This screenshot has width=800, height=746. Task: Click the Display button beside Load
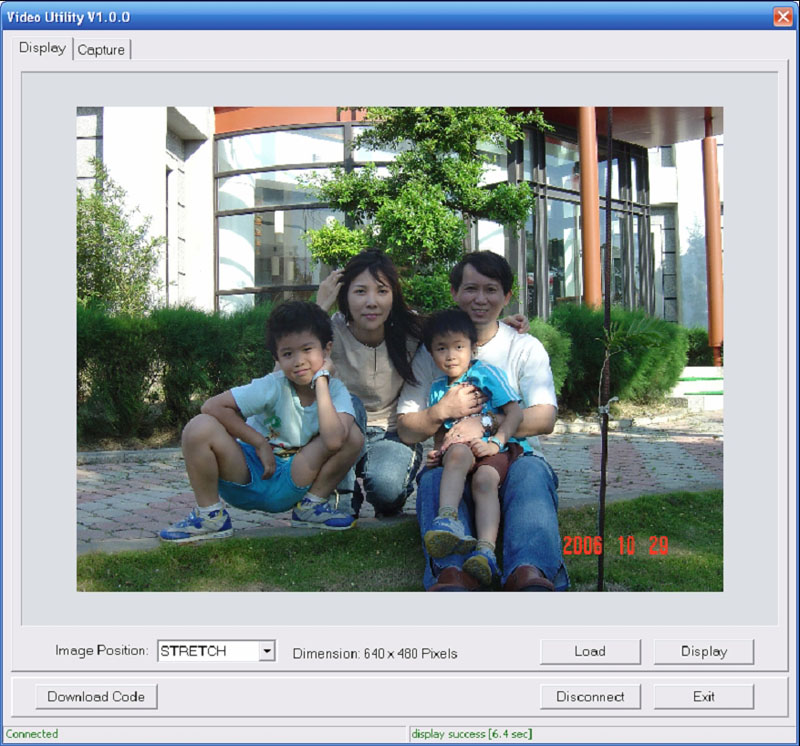coord(703,652)
